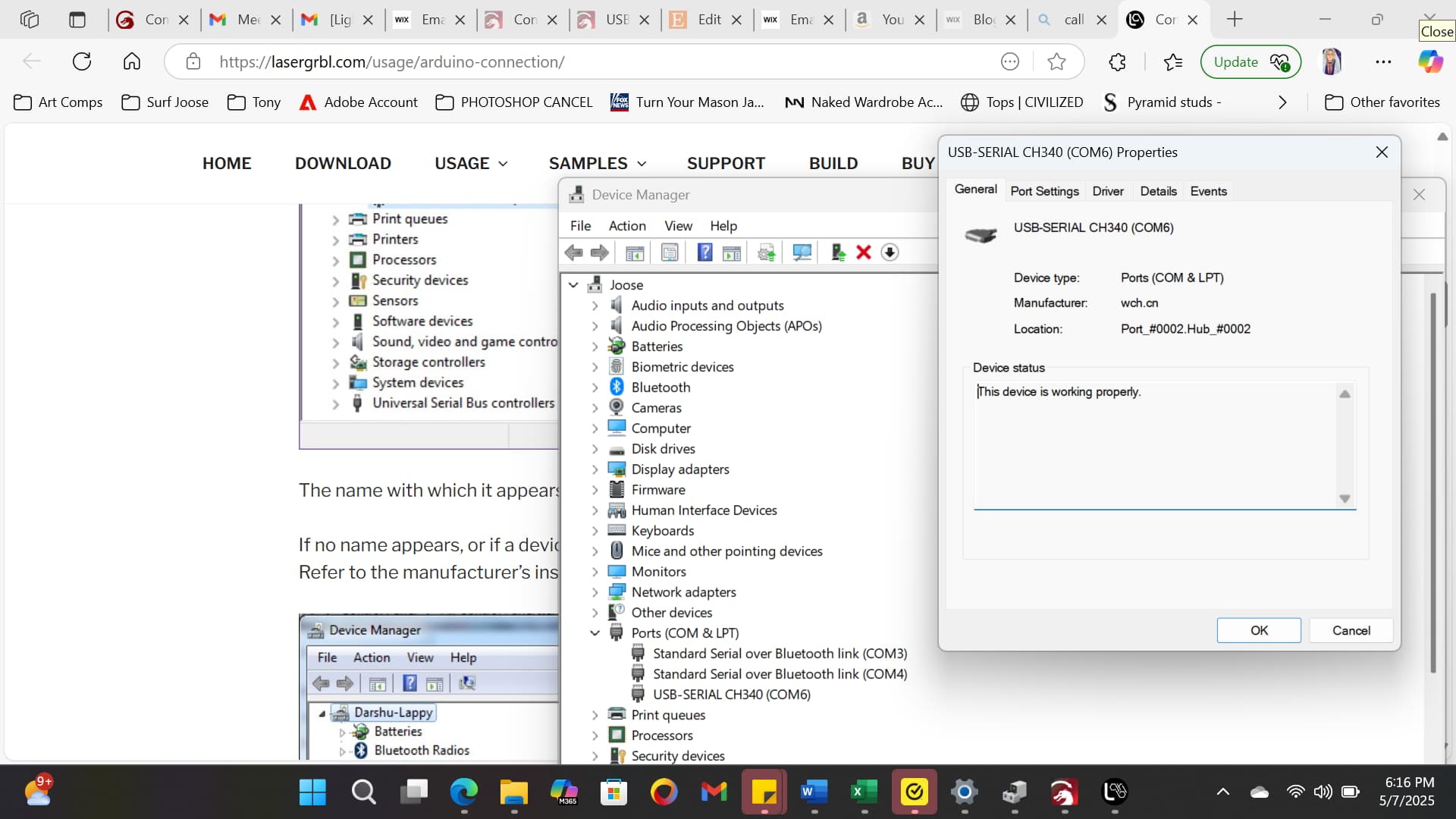The height and width of the screenshot is (819, 1456).
Task: Click OK in the CH340 Properties dialog
Action: (x=1259, y=630)
